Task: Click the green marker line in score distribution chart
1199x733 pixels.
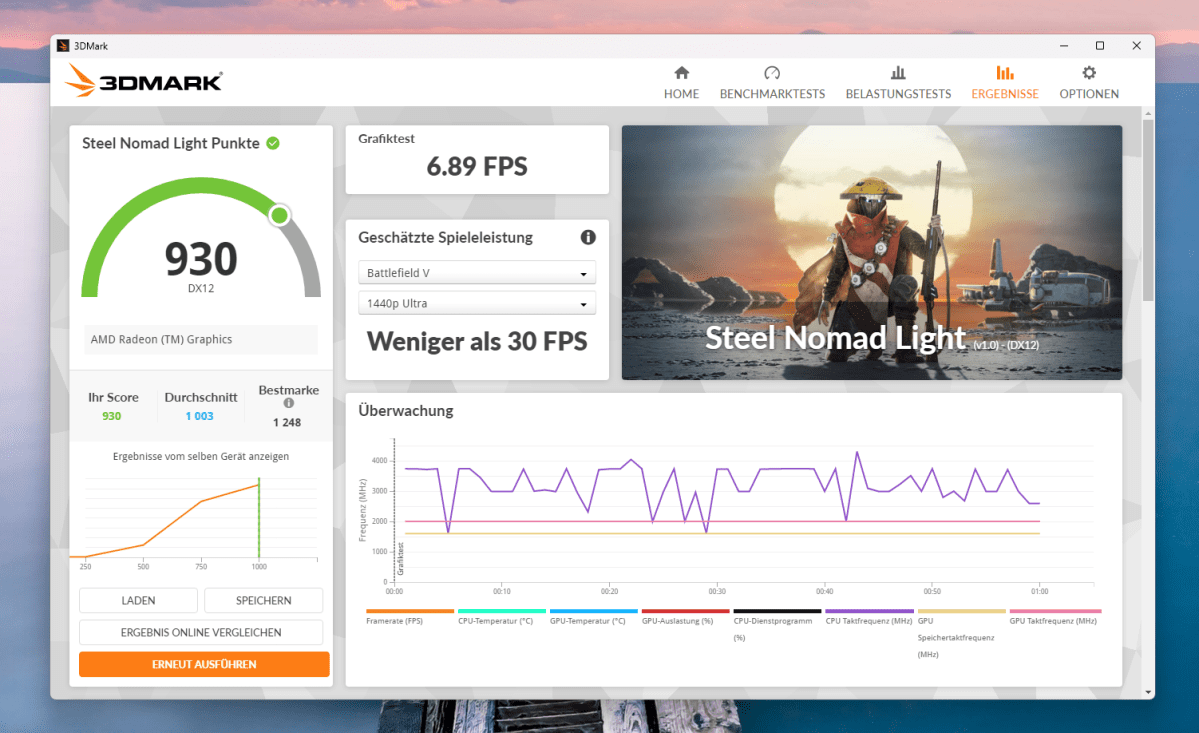Action: [x=259, y=518]
